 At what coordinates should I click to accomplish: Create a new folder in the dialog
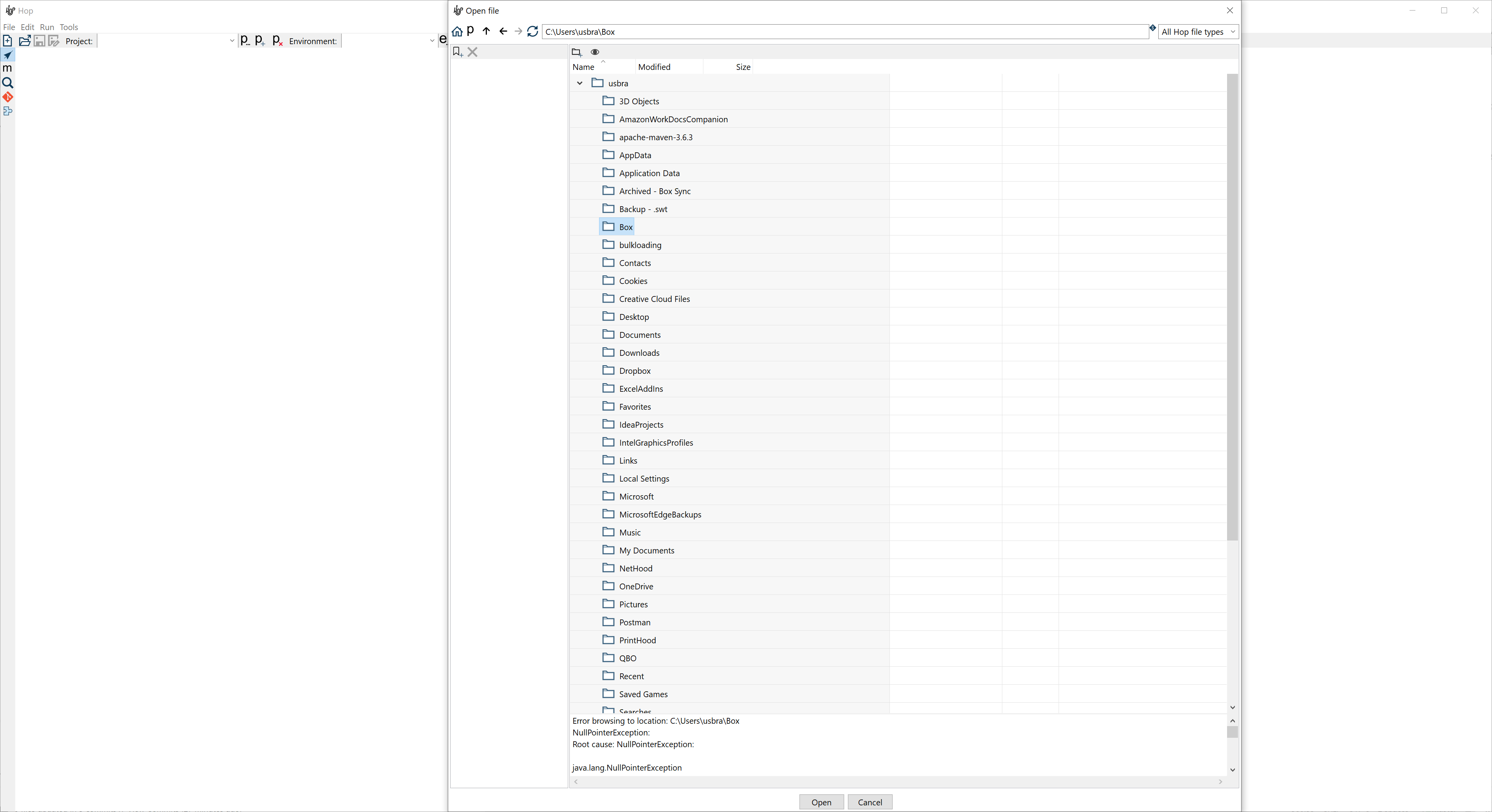pyautogui.click(x=576, y=52)
